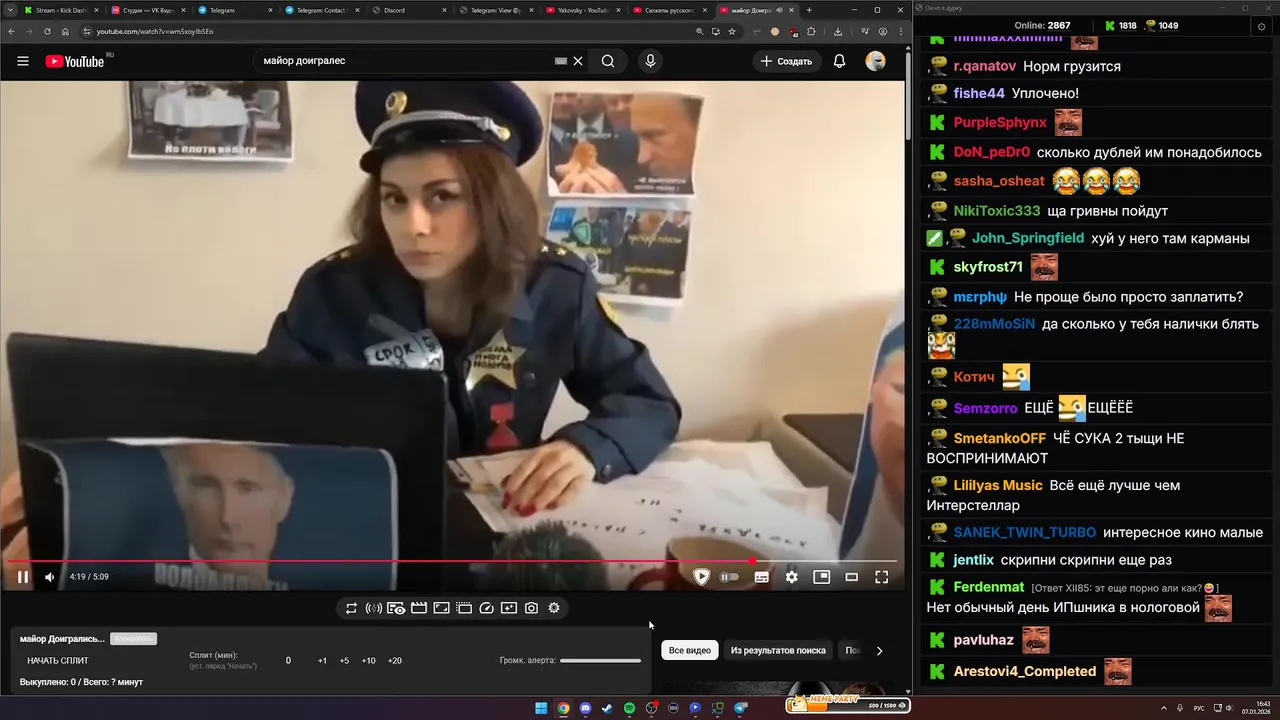
Task: Open the on-screen keyboard in the search box
Action: click(561, 61)
